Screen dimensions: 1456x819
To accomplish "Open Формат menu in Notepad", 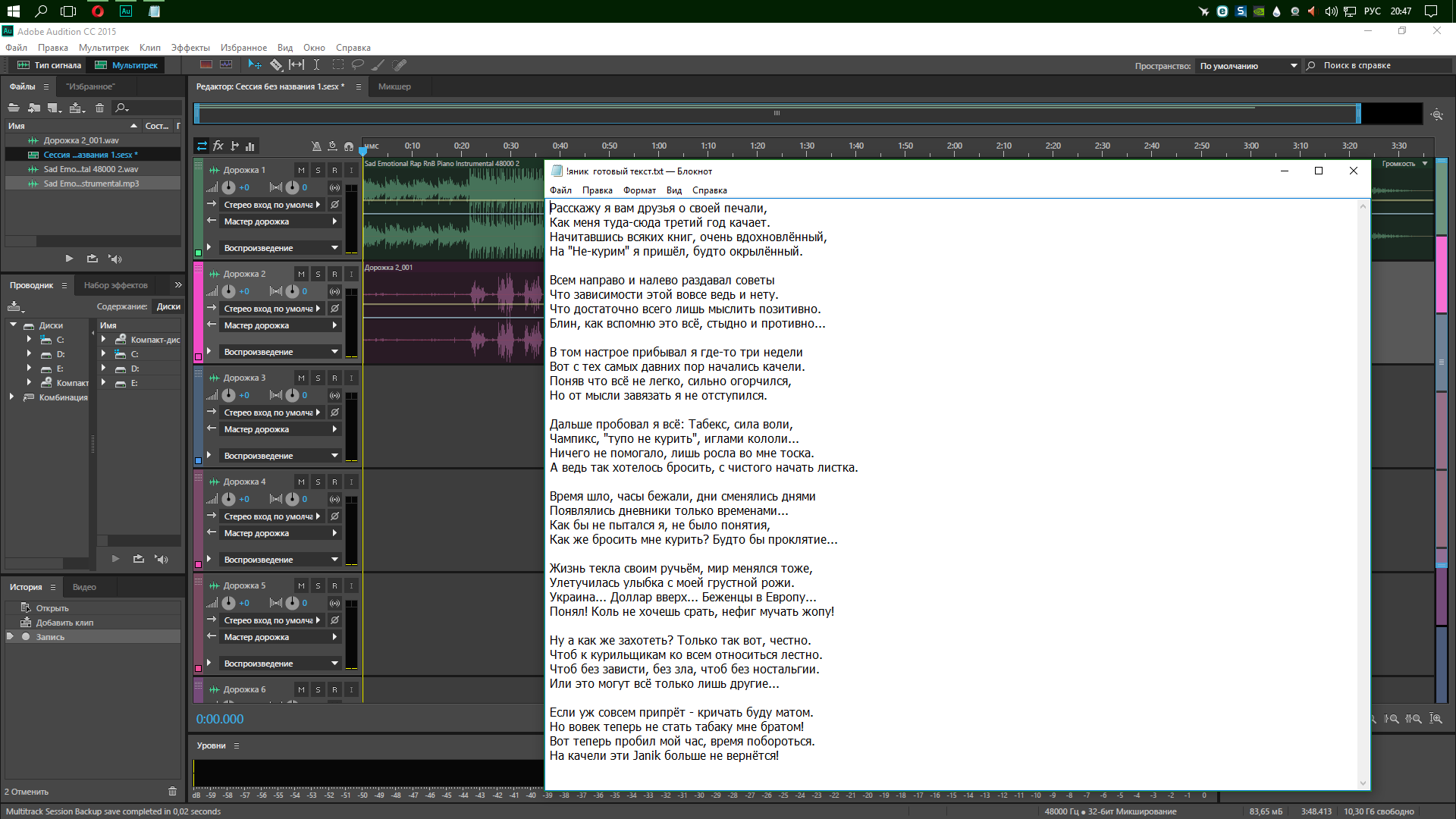I will pos(639,190).
